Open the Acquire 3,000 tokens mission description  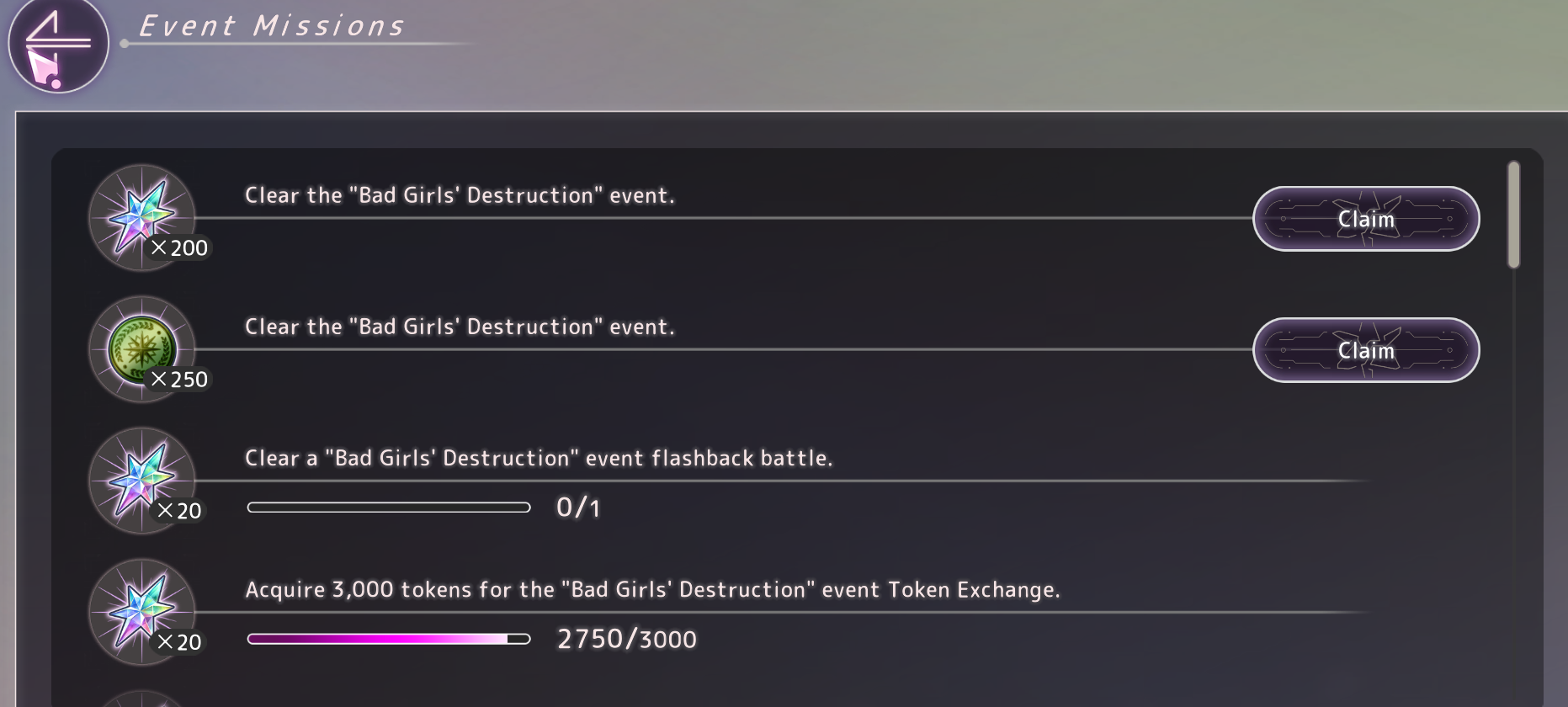(x=652, y=589)
